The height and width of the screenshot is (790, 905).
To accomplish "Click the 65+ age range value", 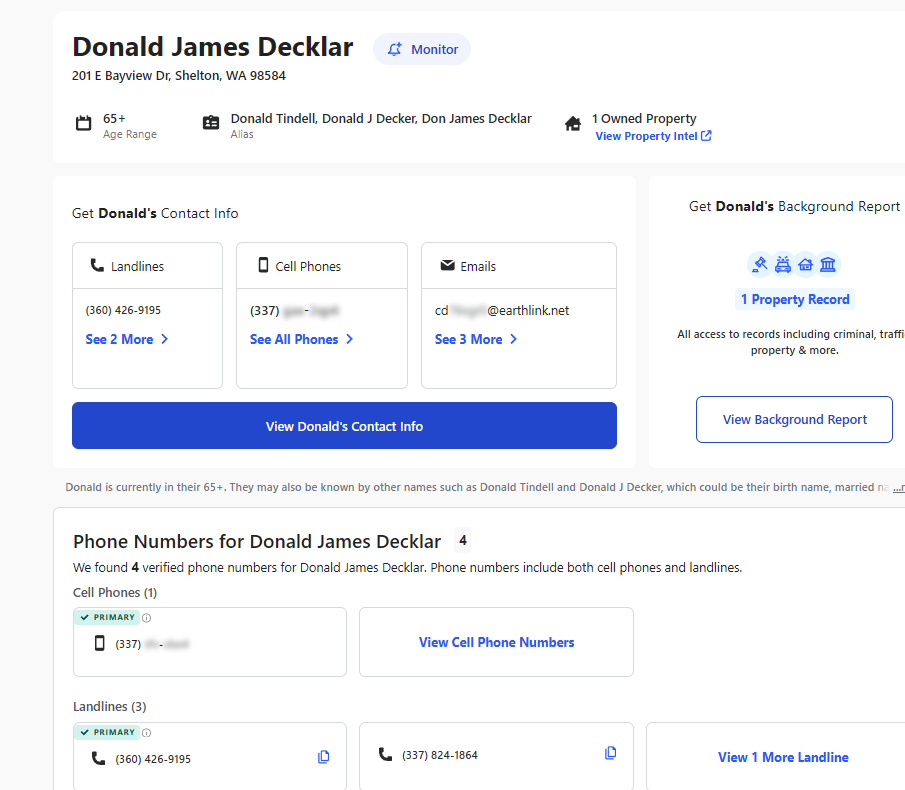I will [x=114, y=118].
